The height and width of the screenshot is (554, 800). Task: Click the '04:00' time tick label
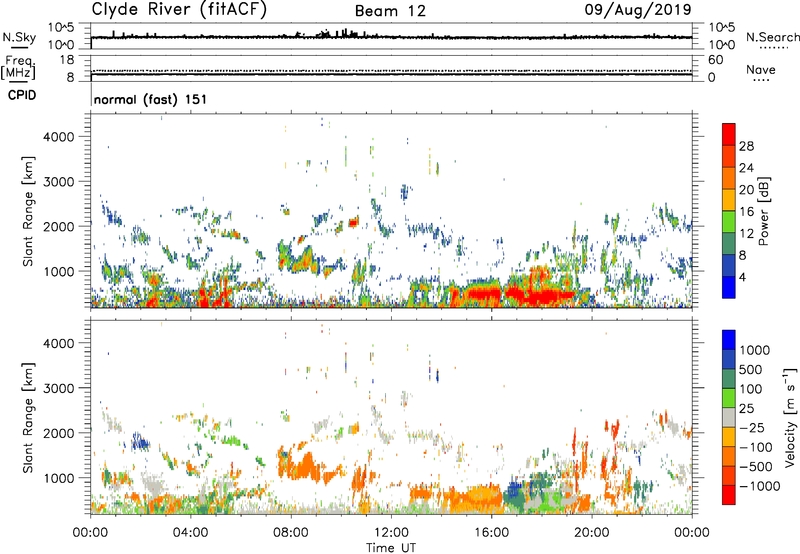click(190, 533)
